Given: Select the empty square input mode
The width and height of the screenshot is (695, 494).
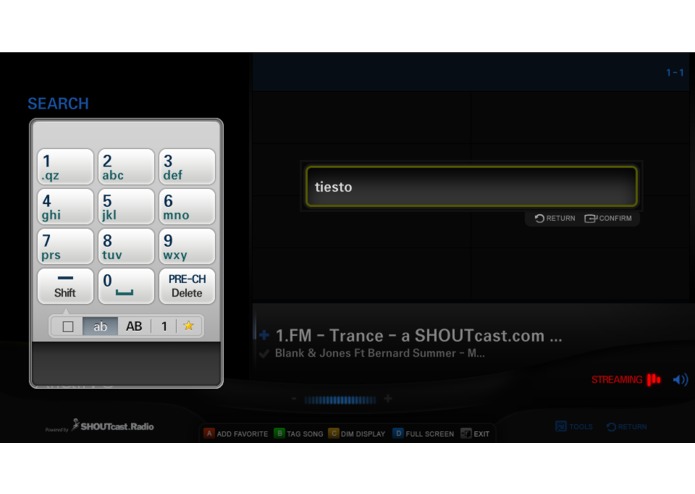Looking at the screenshot, I should click(x=68, y=327).
